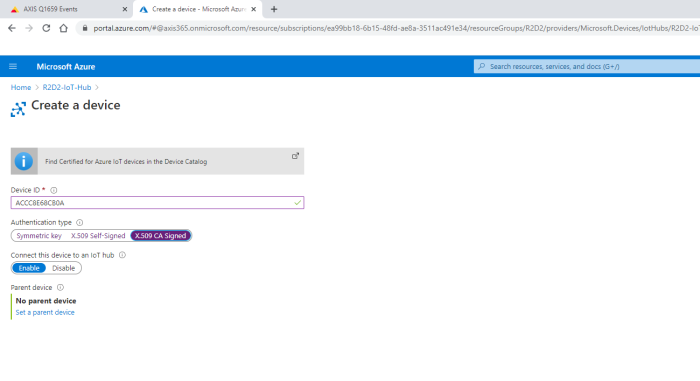Screen dimensions: 700x381
Task: Select the Create a device browser tab
Action: pos(198,9)
